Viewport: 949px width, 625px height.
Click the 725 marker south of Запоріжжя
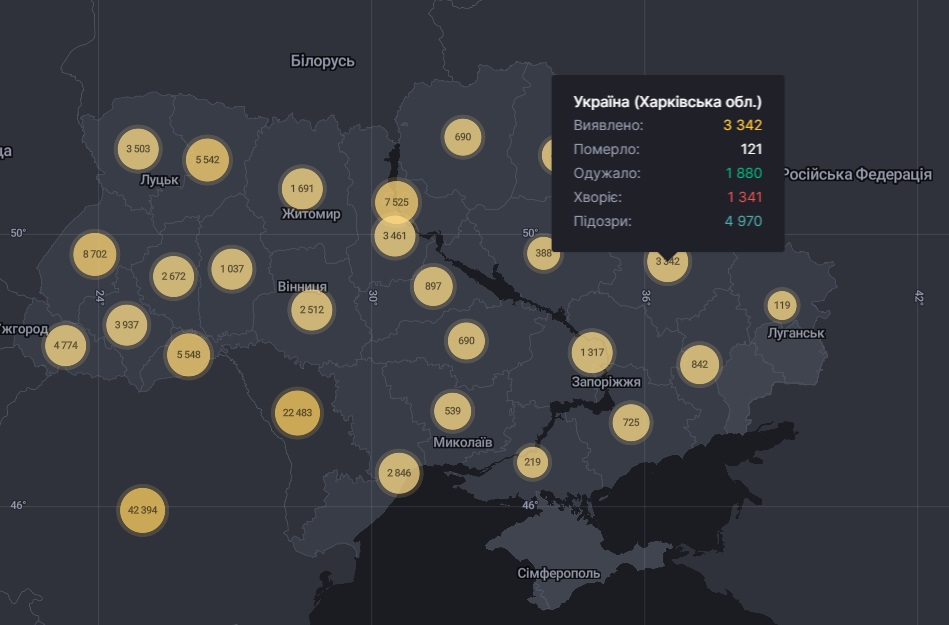tap(630, 422)
